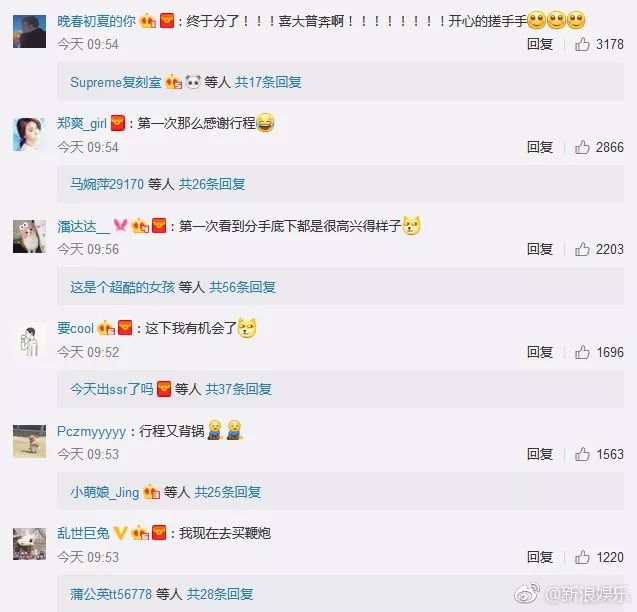Reply to 晚春初夏的你's comment
The height and width of the screenshot is (612, 637).
pos(540,44)
